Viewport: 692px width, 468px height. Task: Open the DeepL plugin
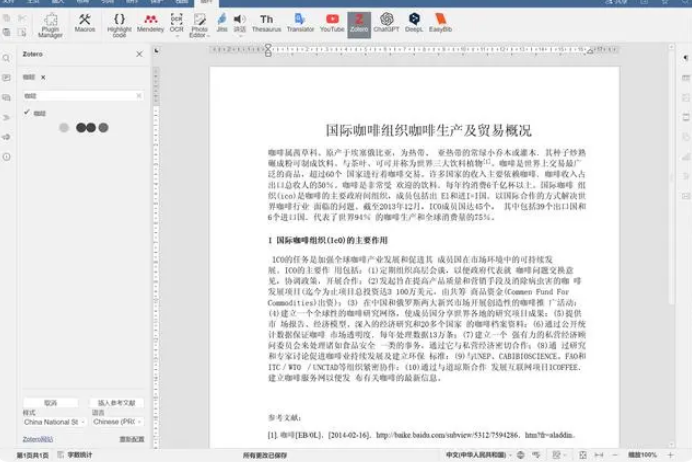[x=414, y=23]
